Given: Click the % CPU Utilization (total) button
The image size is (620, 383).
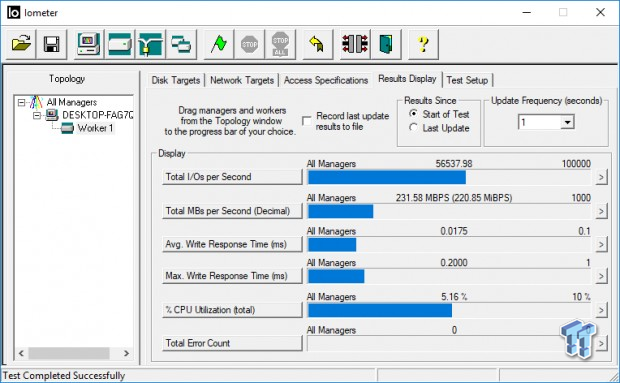Looking at the screenshot, I should click(x=232, y=310).
